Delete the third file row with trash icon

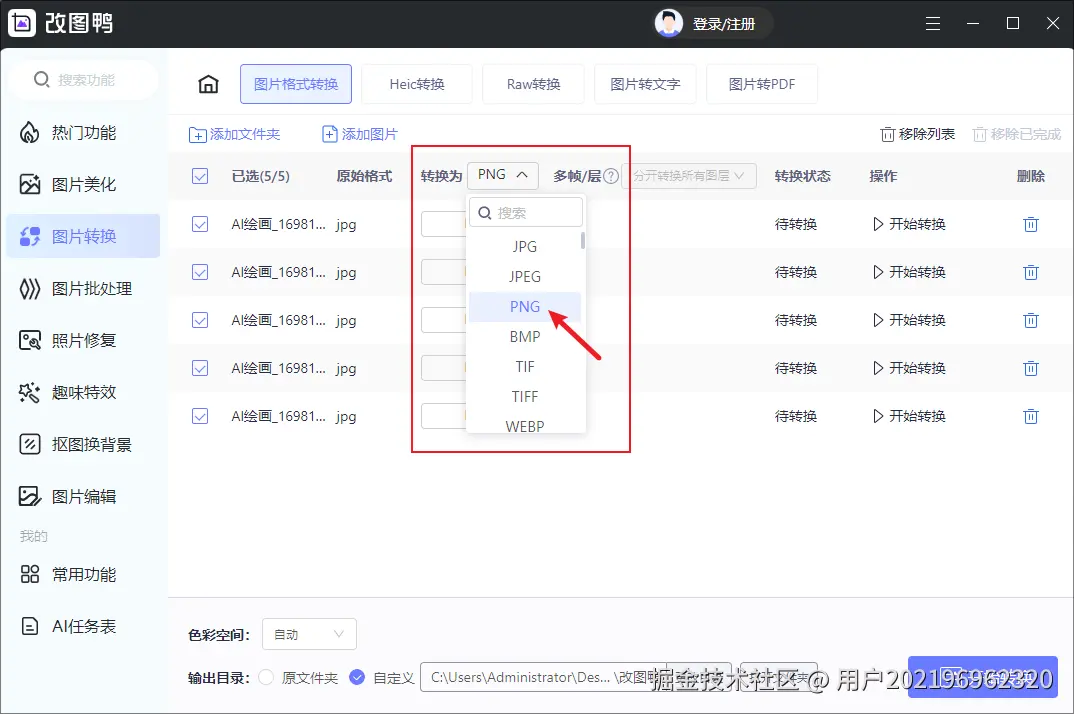pyautogui.click(x=1031, y=320)
